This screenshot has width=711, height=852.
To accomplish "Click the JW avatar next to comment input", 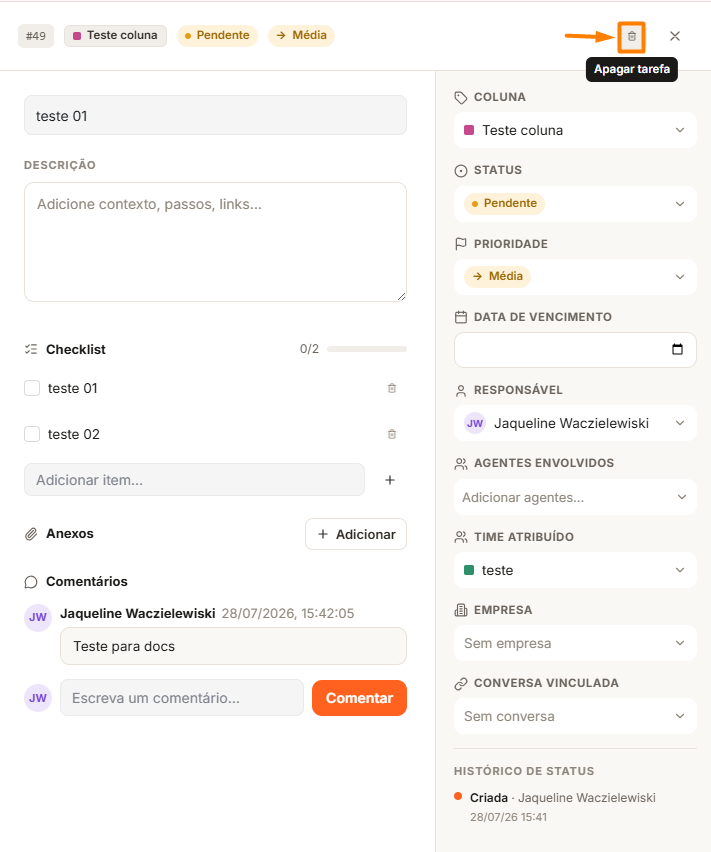I will (x=38, y=698).
